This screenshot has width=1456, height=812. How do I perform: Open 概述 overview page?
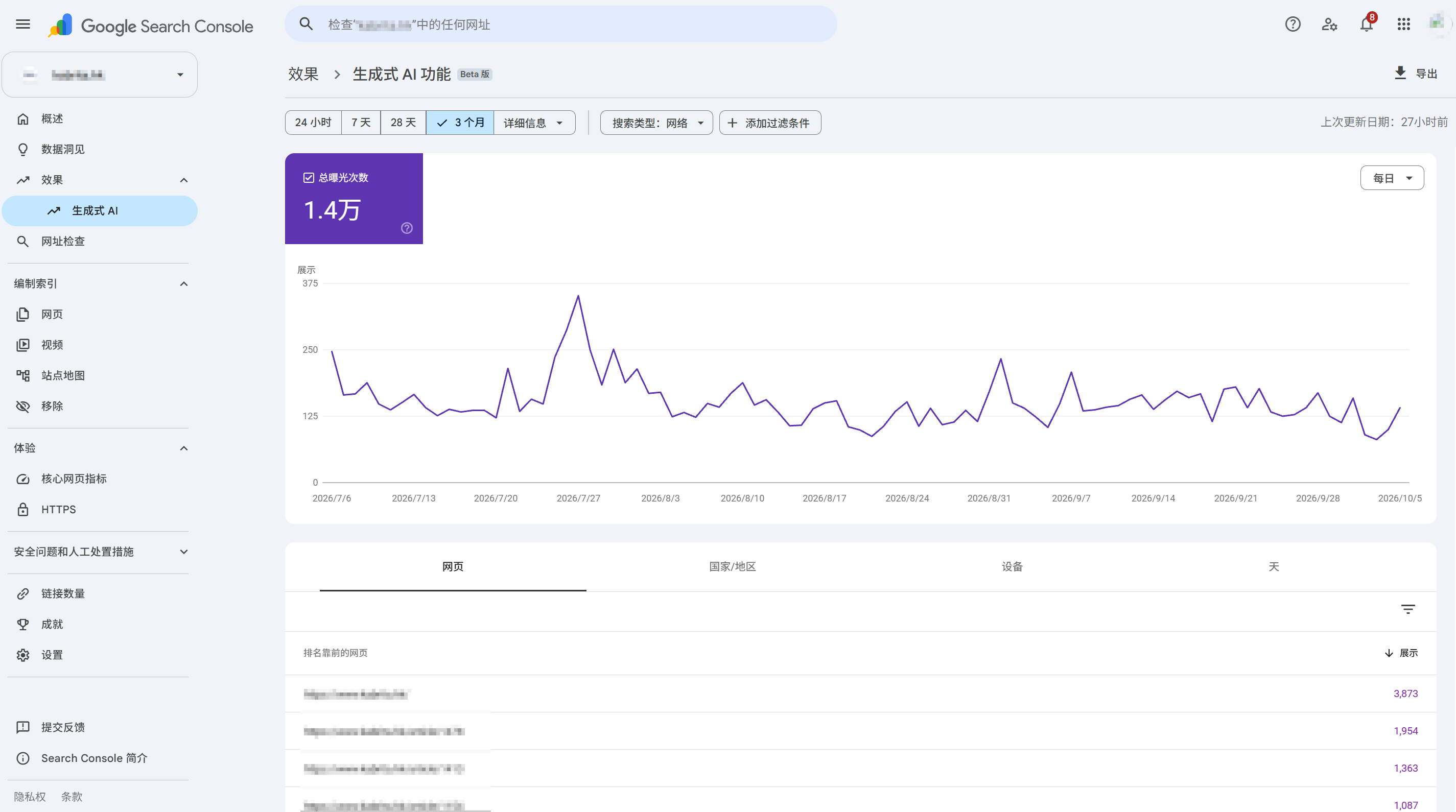point(100,118)
